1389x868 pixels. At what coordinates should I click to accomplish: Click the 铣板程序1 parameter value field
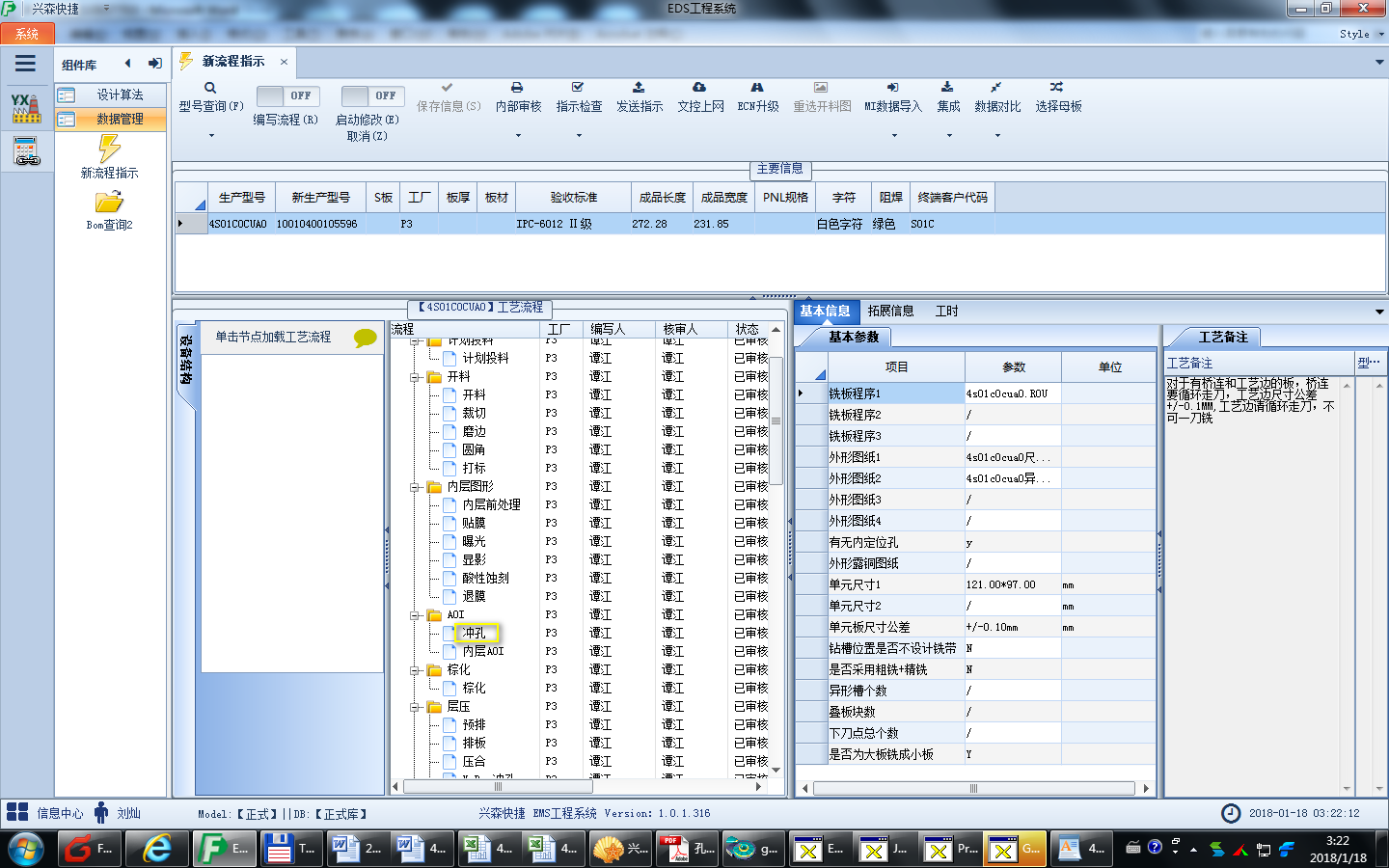tap(1013, 393)
